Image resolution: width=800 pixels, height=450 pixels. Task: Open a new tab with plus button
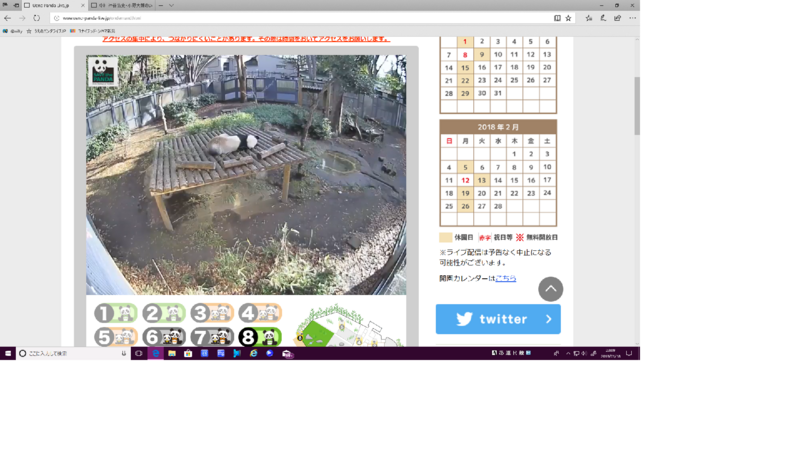pyautogui.click(x=161, y=5)
